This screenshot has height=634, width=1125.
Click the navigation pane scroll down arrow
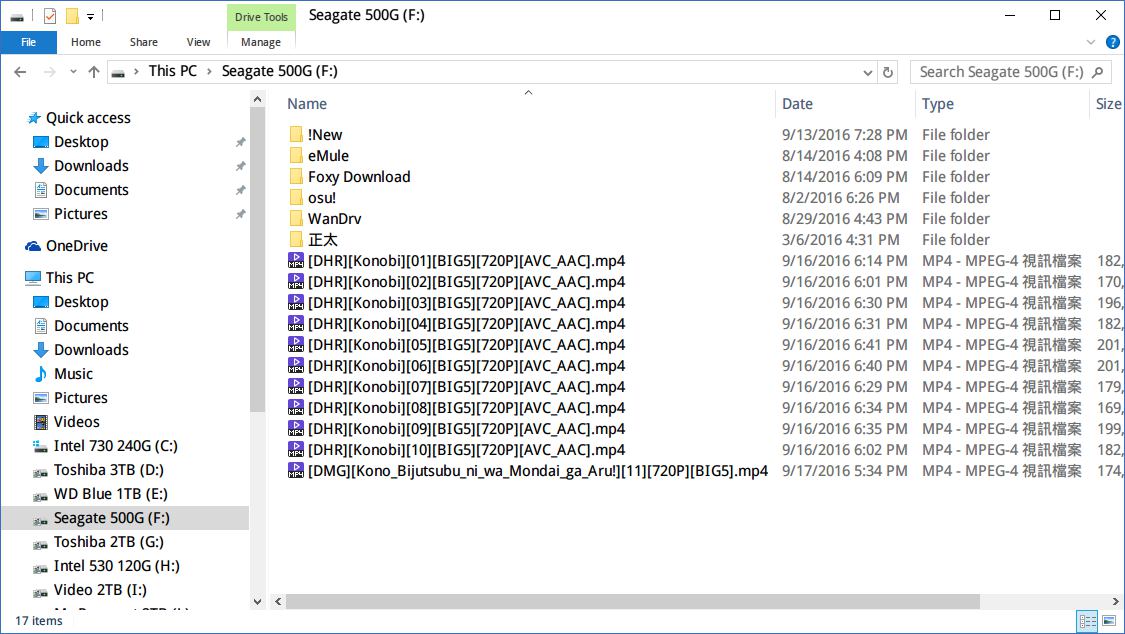(258, 602)
